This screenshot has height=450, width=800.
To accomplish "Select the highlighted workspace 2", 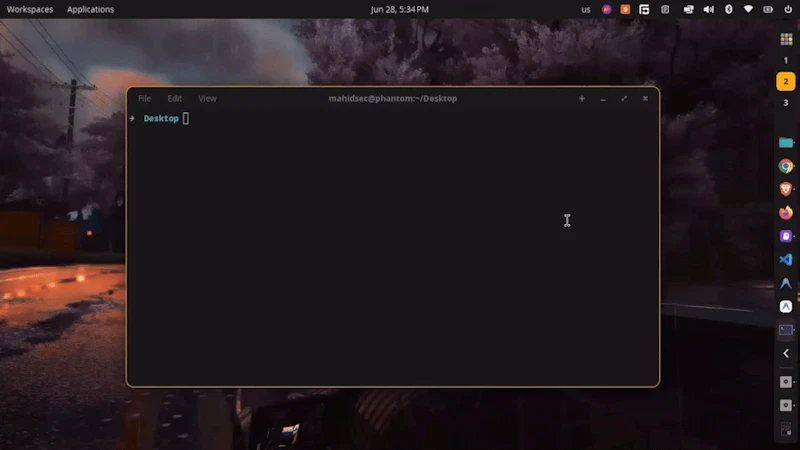I will pos(786,82).
